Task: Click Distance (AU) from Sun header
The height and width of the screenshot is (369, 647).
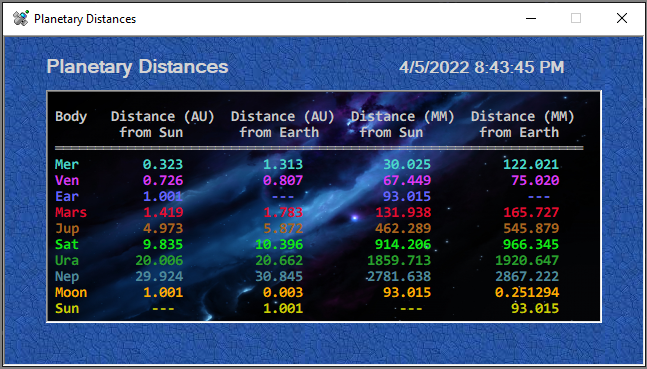Action: coord(163,124)
